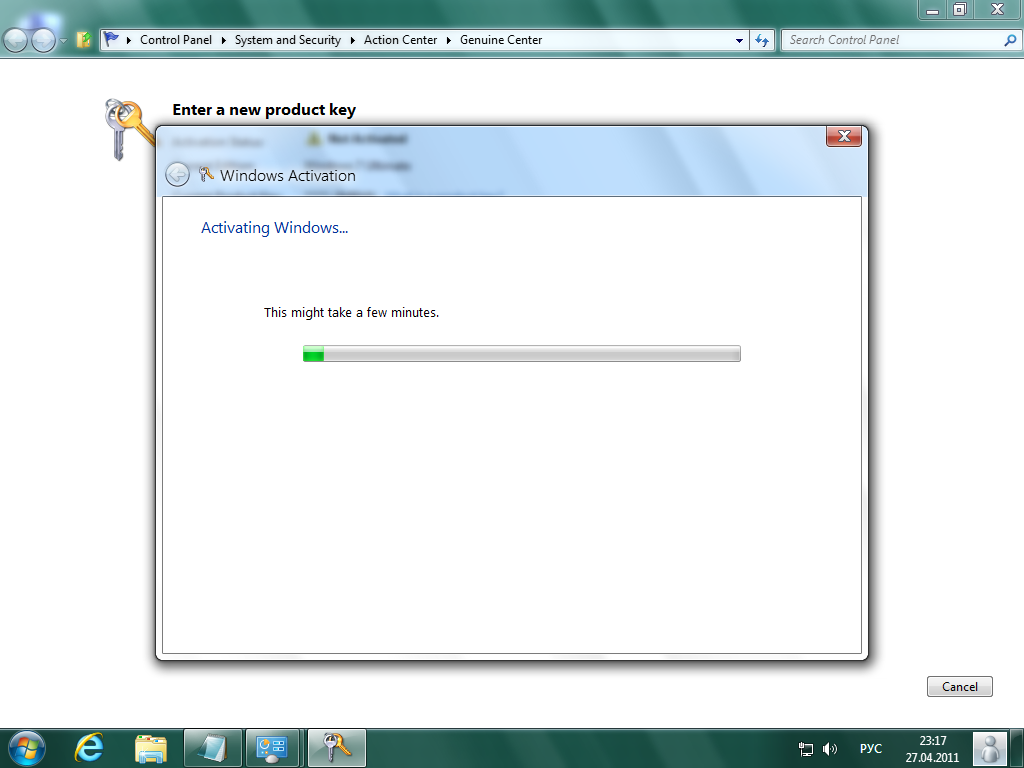The width and height of the screenshot is (1024, 768).
Task: Click the refresh button next to address bar
Action: pyautogui.click(x=762, y=40)
